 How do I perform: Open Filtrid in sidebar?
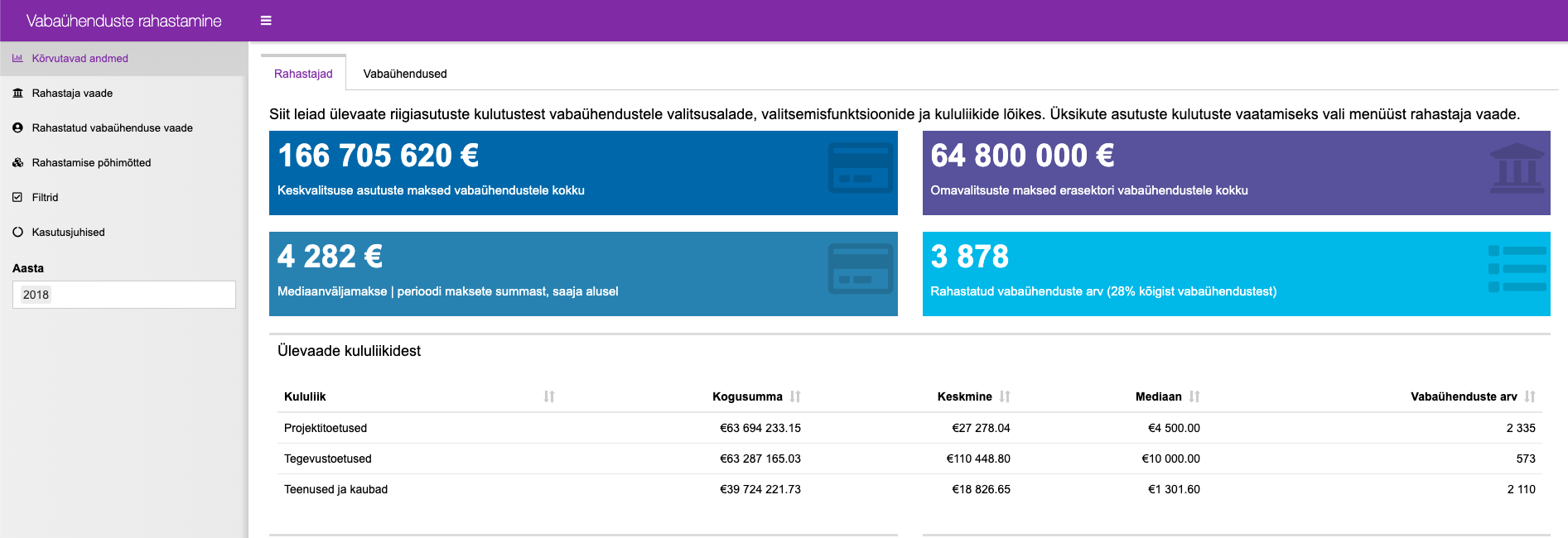click(x=123, y=197)
